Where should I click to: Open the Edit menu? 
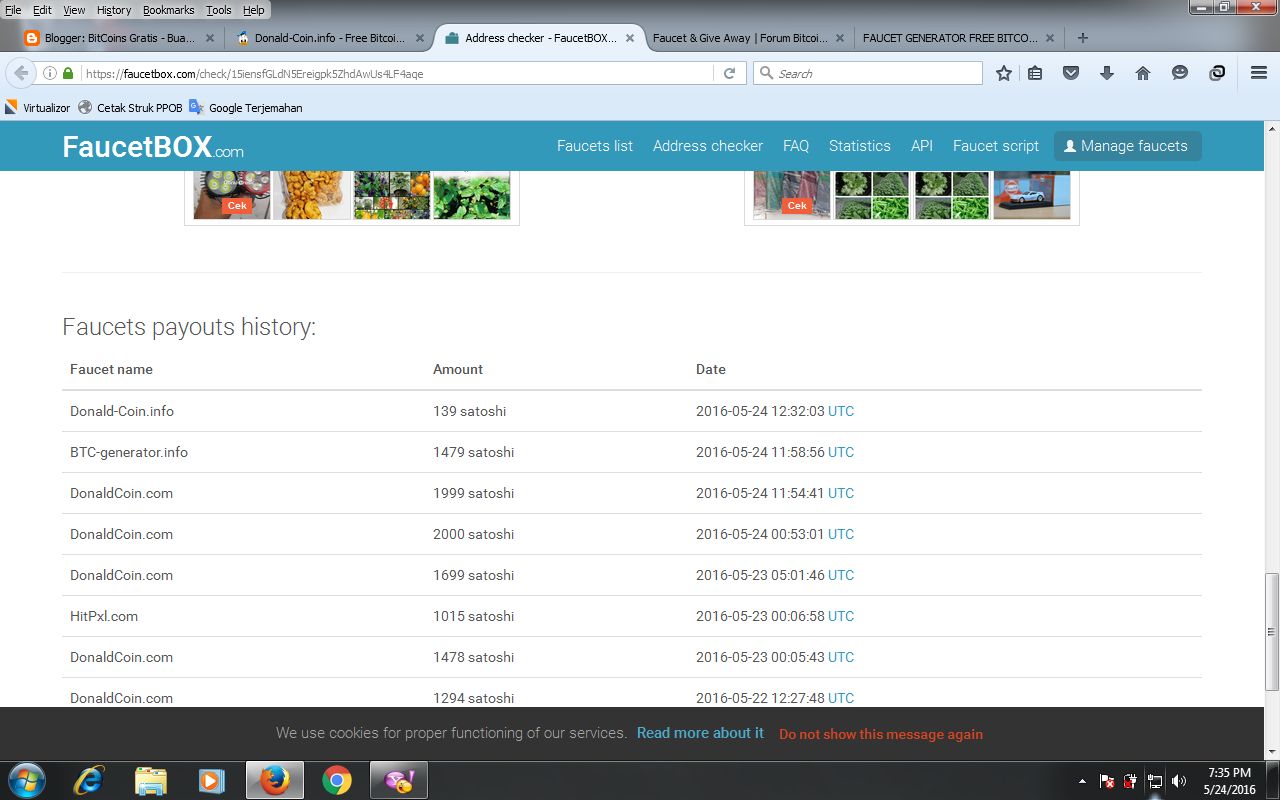coord(42,10)
